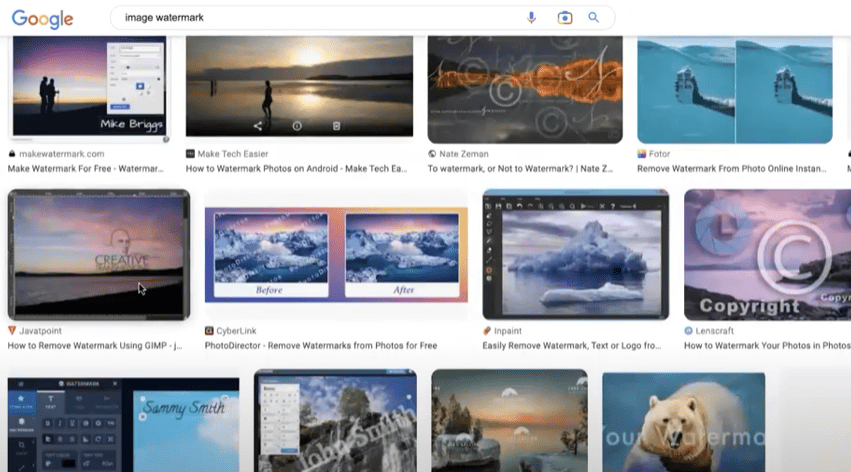851x472 pixels.
Task: Click the 'Inpaint' source name
Action: (508, 330)
